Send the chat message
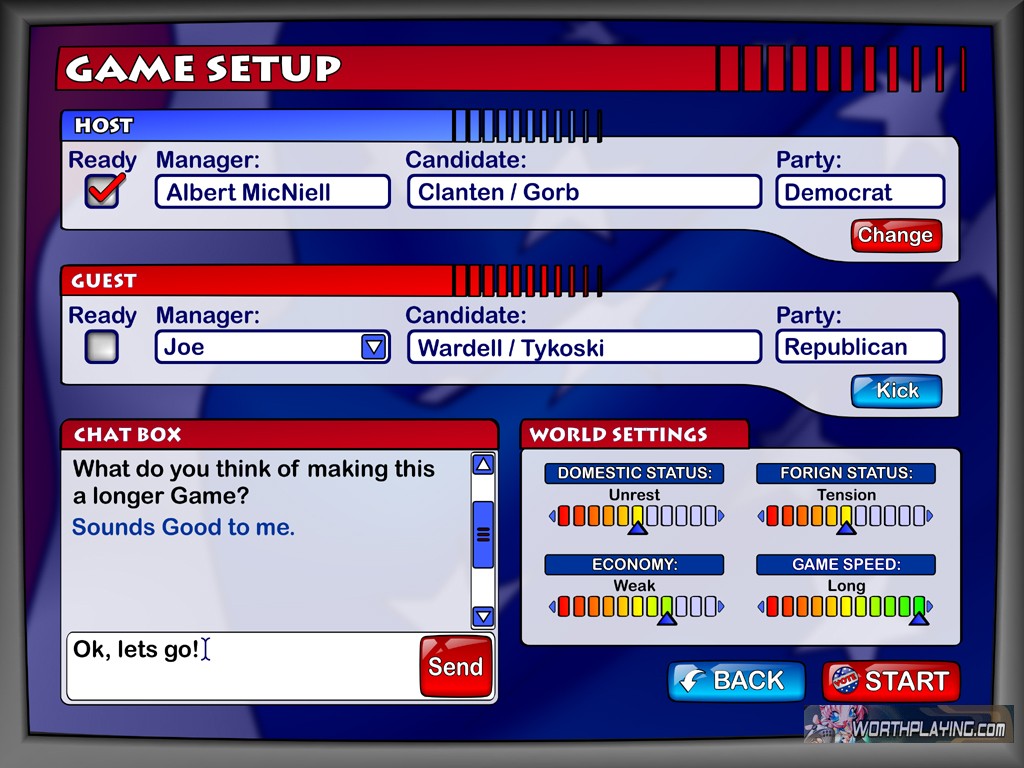The width and height of the screenshot is (1024, 768). (455, 666)
